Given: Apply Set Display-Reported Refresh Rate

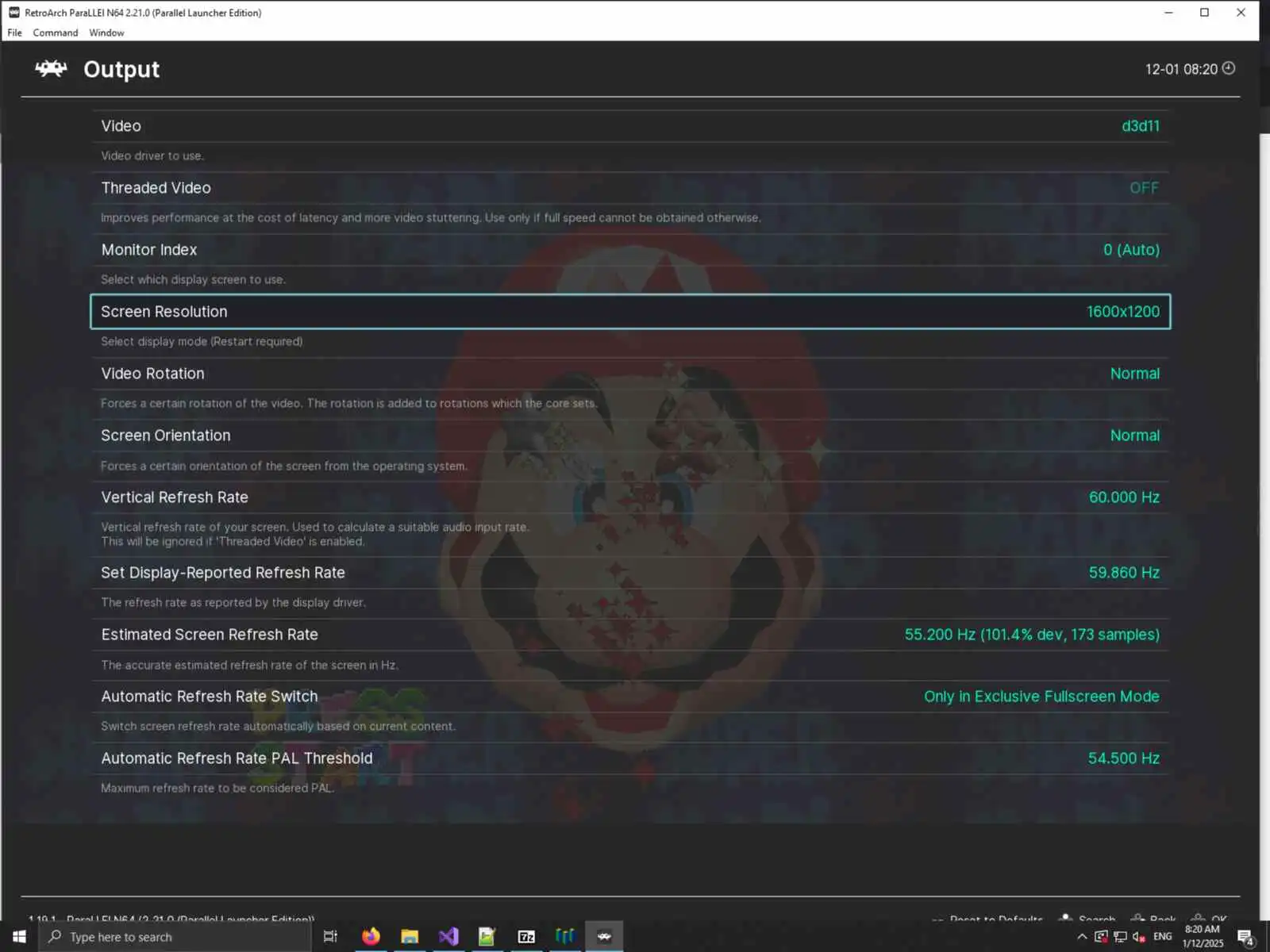Looking at the screenshot, I should coord(630,573).
